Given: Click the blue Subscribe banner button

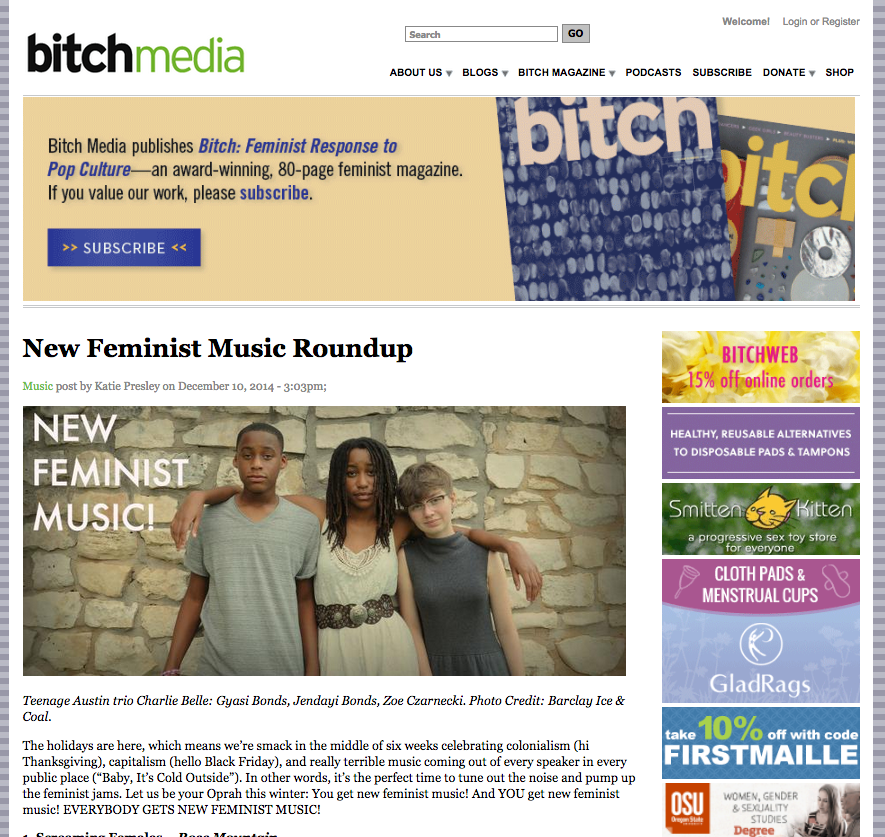Looking at the screenshot, I should (124, 247).
